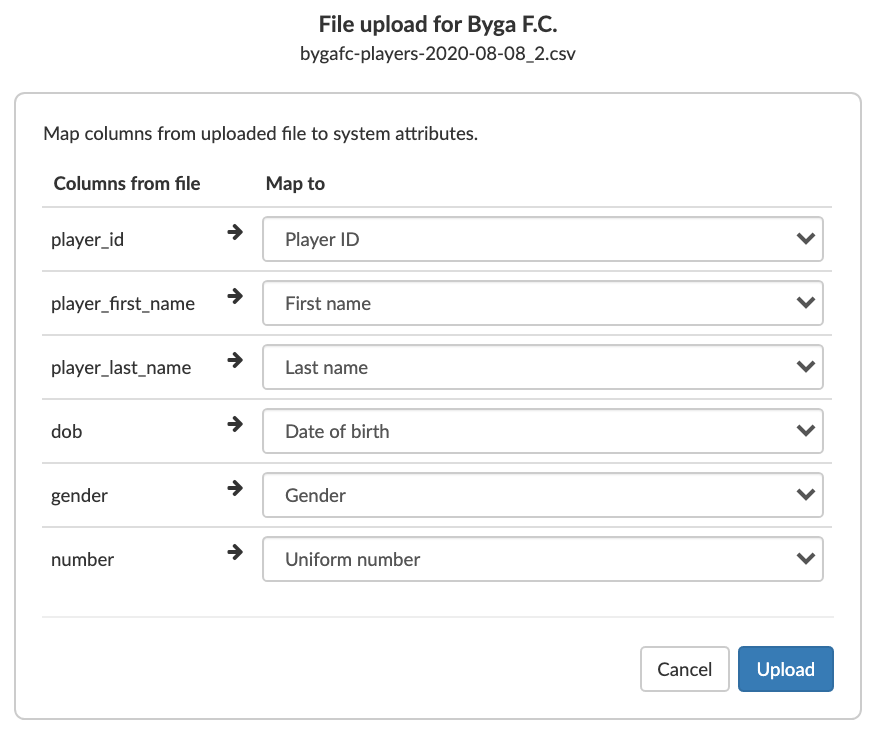Open the Player ID mapping dropdown
The width and height of the screenshot is (872, 730).
coord(543,239)
